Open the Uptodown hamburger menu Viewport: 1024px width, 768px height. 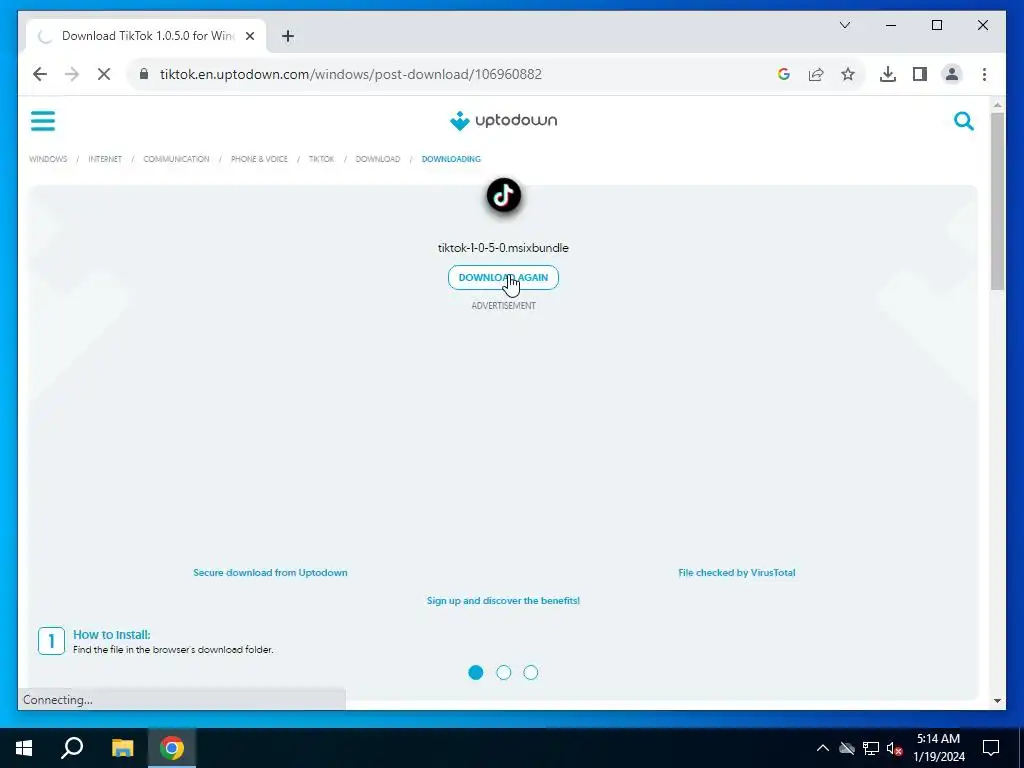click(x=43, y=121)
